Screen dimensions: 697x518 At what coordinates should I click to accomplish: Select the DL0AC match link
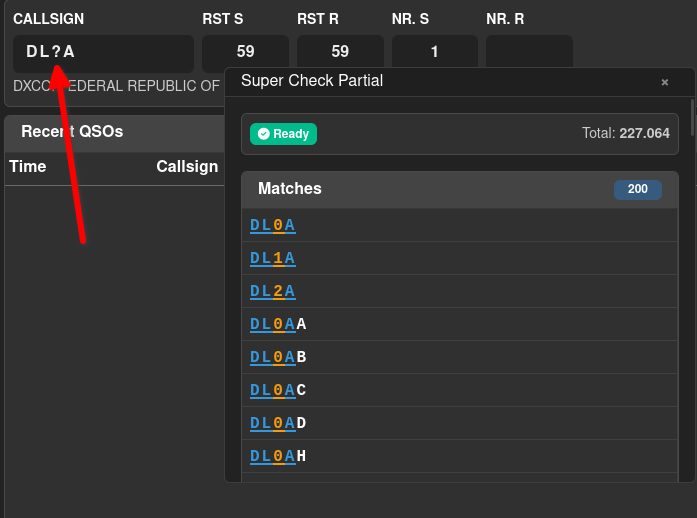[278, 390]
